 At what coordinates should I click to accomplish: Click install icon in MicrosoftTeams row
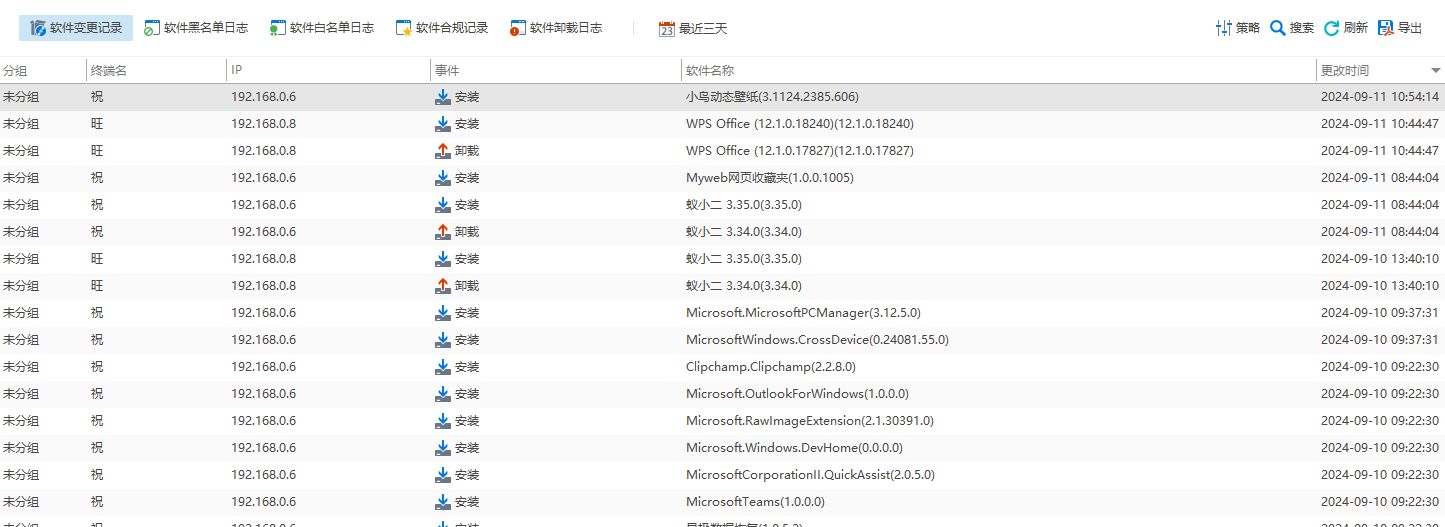point(443,502)
